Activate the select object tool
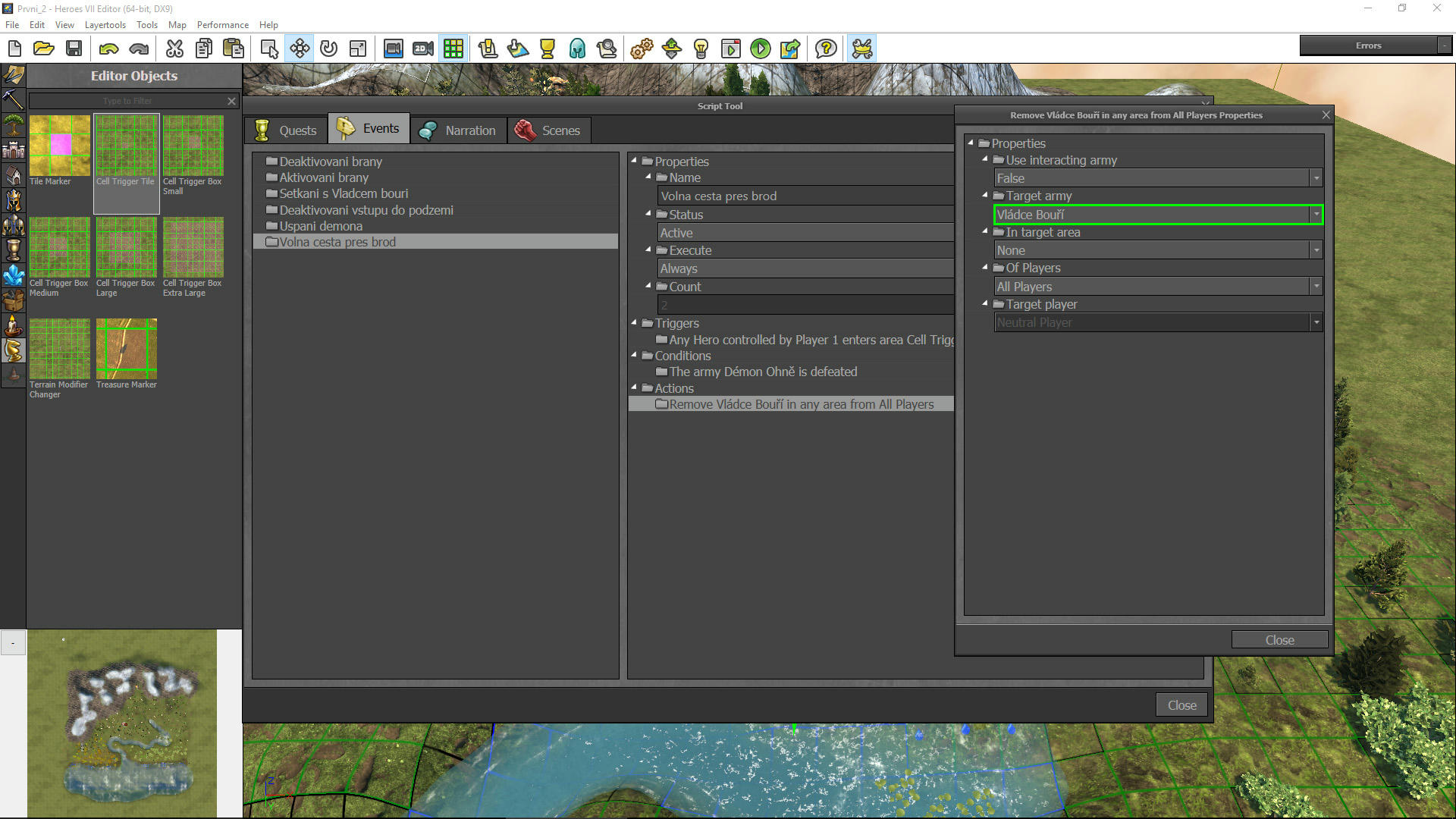 pyautogui.click(x=269, y=49)
